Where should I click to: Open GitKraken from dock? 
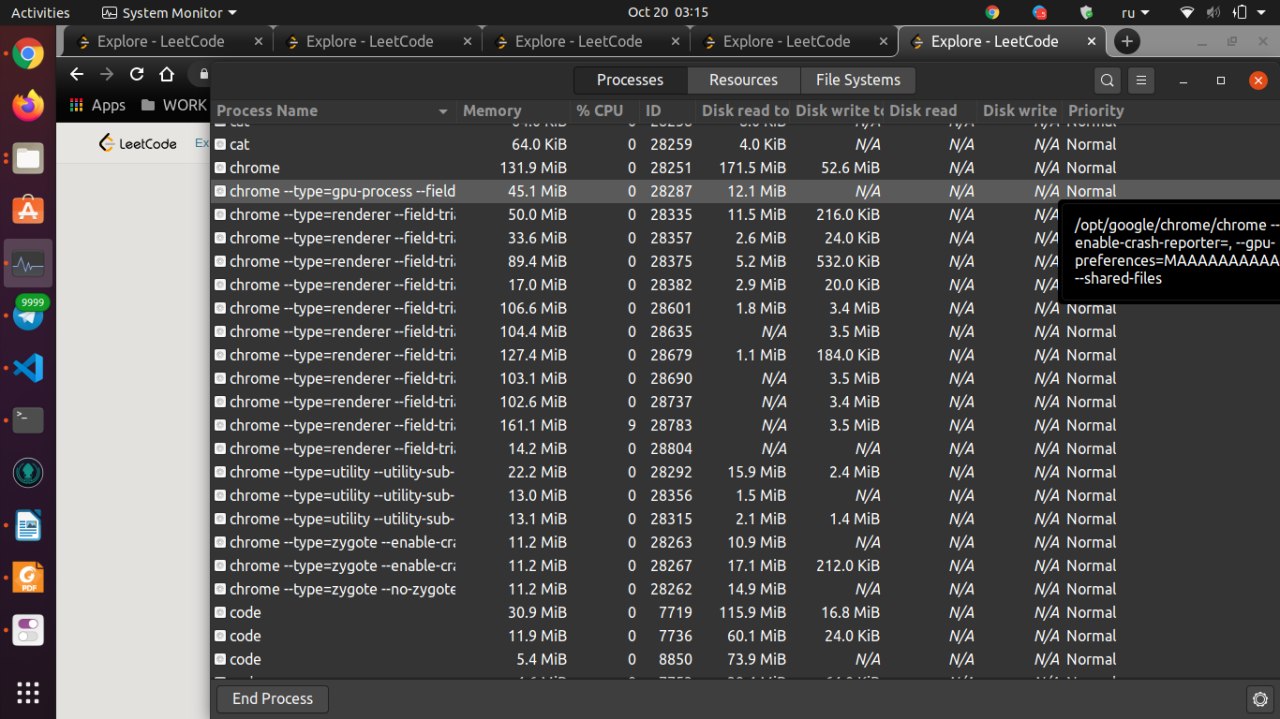(x=28, y=472)
